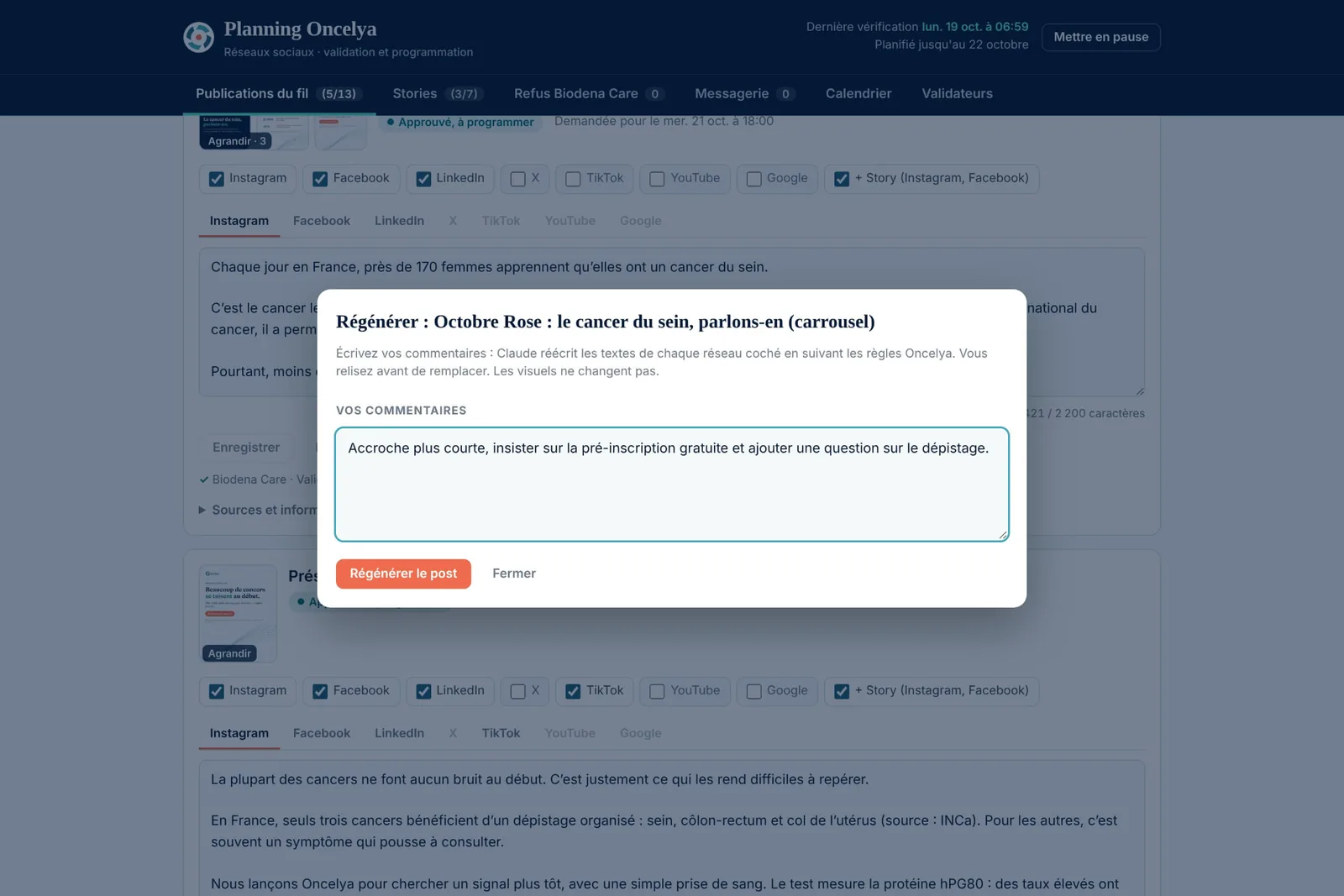Click the first post textarea resize grip
The width and height of the screenshot is (1344, 896).
click(x=1139, y=390)
